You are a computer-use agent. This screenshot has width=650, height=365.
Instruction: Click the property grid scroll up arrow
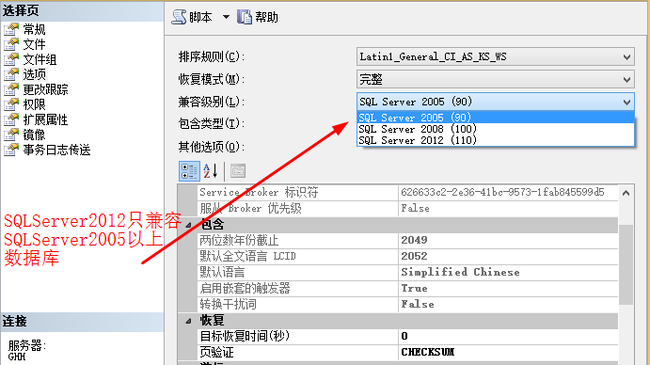click(x=626, y=193)
